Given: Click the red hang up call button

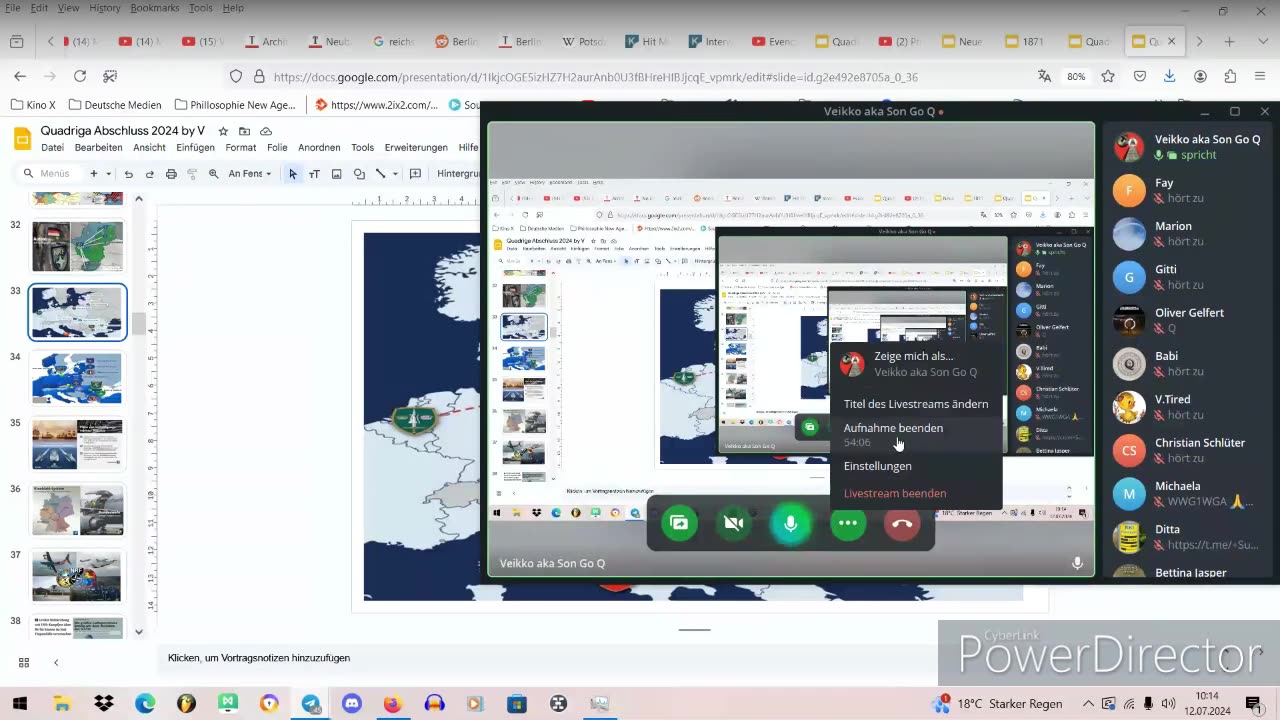Looking at the screenshot, I should tap(902, 523).
